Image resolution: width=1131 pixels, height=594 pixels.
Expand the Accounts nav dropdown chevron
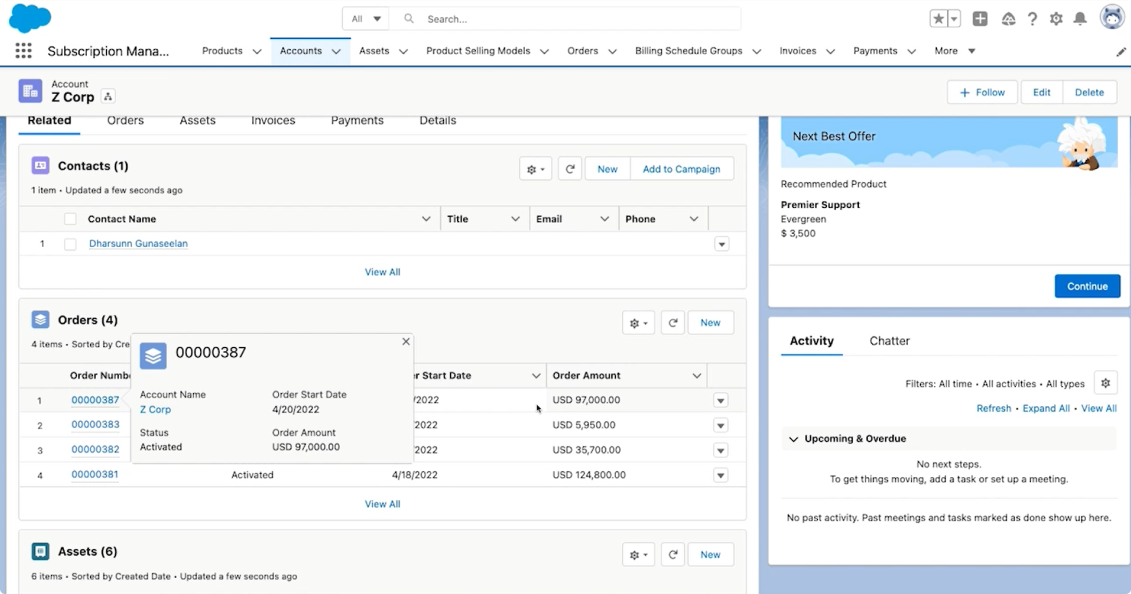point(336,51)
